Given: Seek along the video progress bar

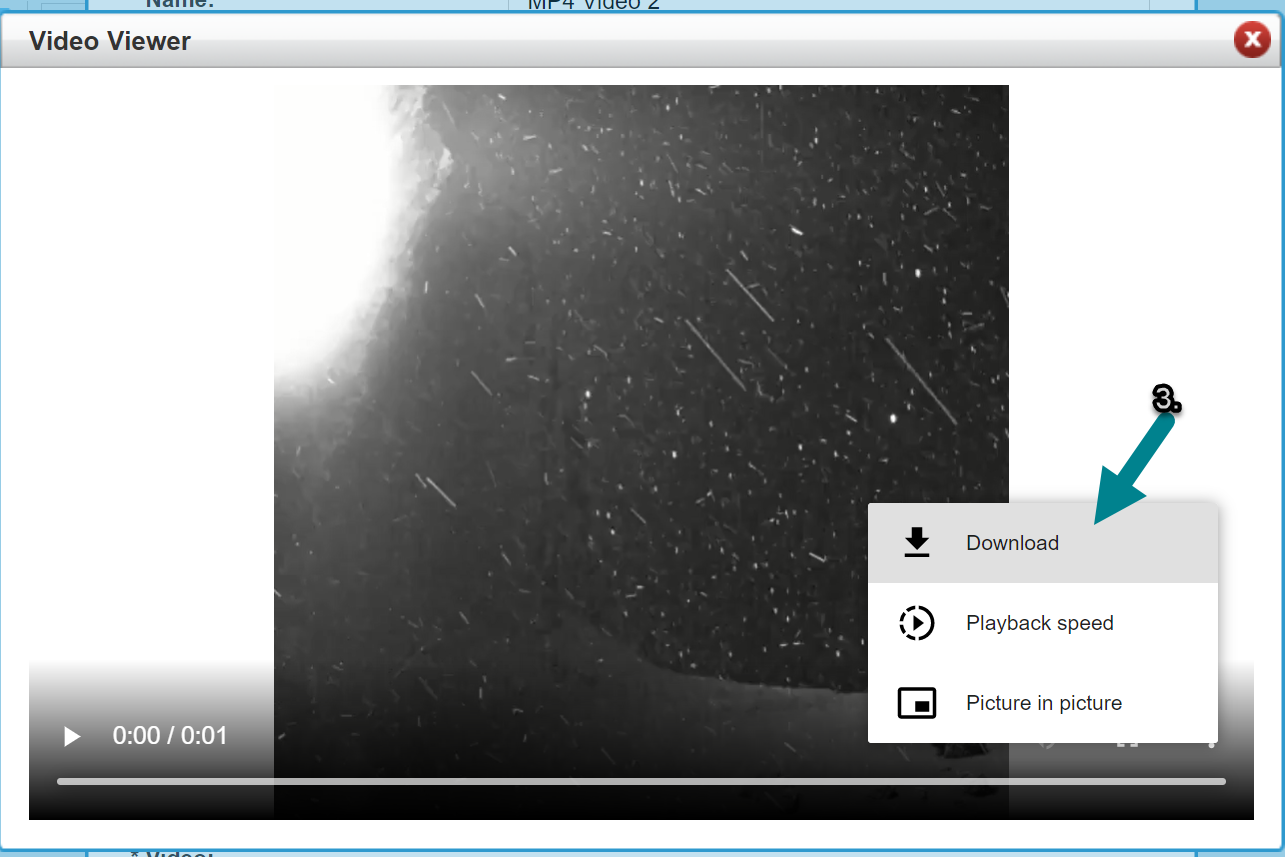Looking at the screenshot, I should [x=641, y=781].
